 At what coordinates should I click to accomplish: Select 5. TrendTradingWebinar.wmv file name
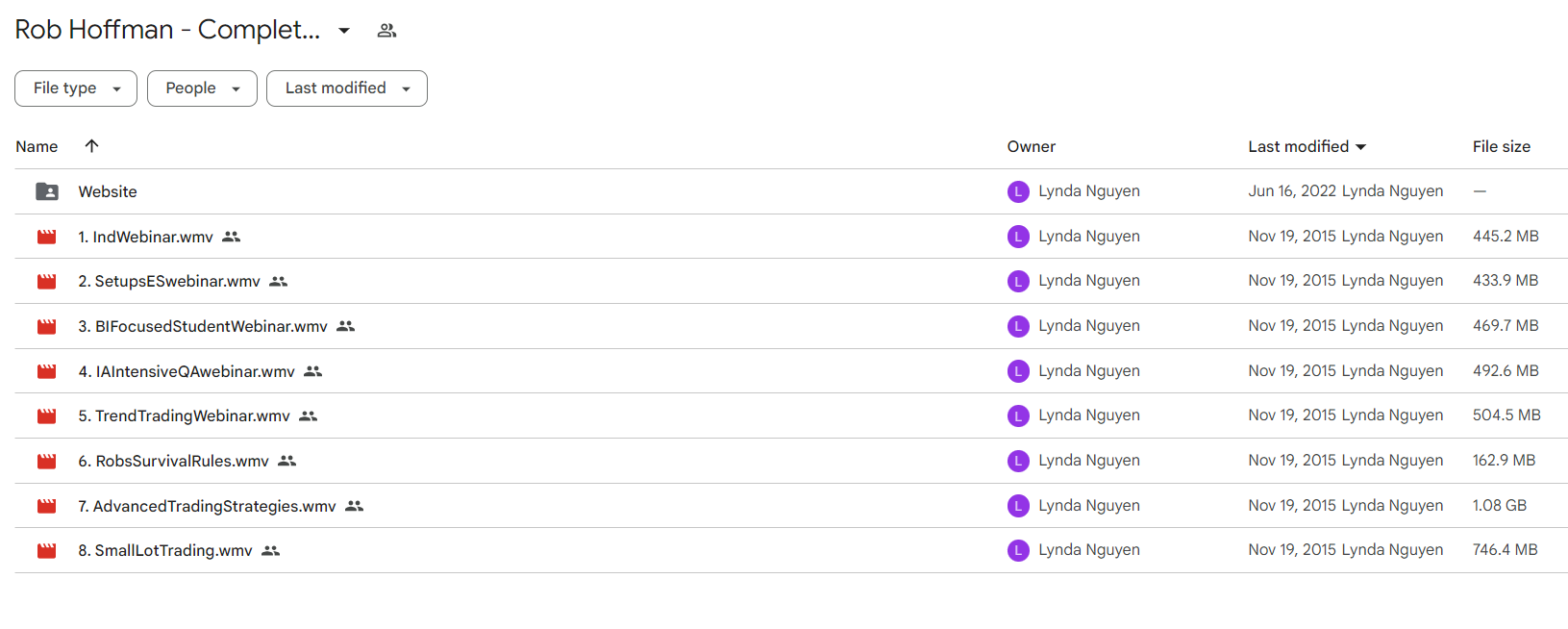pos(185,415)
